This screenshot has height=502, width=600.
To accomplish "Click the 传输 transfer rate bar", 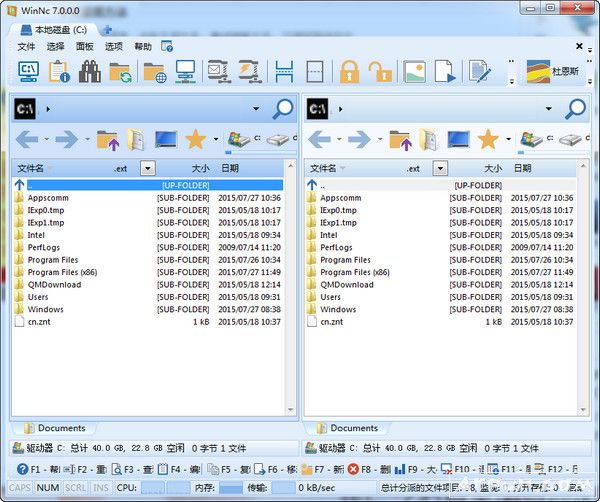I will click(283, 488).
